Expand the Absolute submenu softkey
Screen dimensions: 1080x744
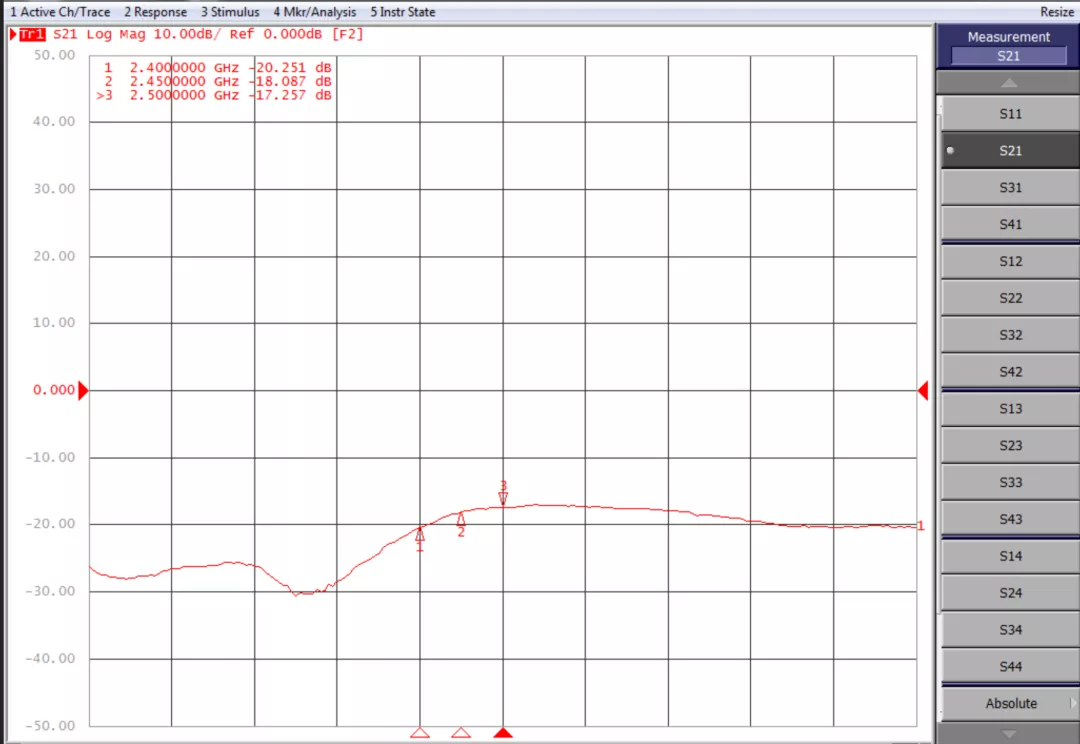pos(1010,703)
